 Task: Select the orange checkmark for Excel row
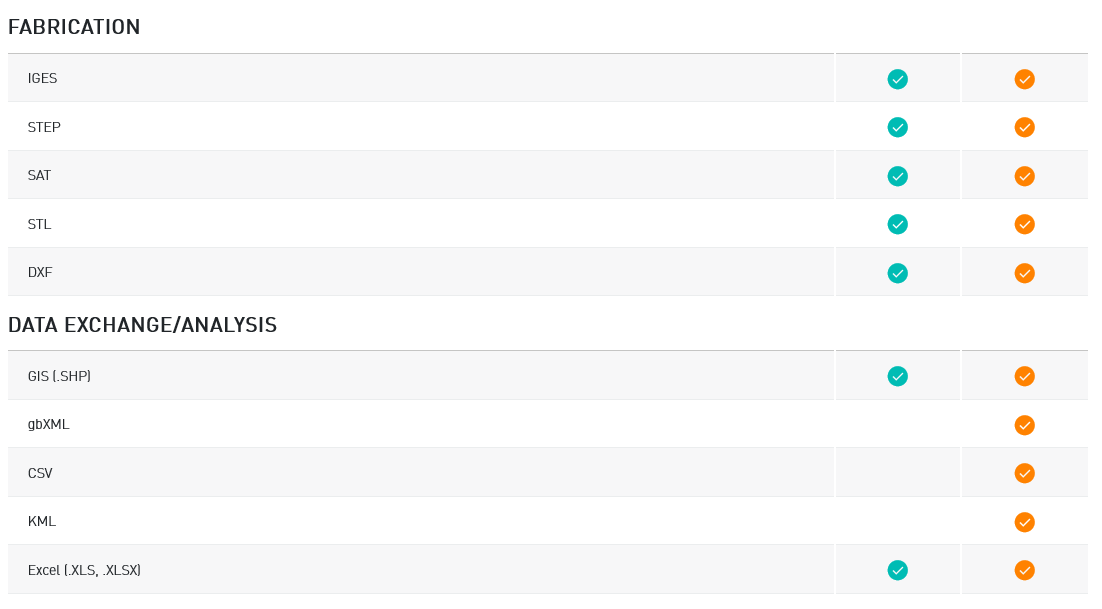pos(1025,570)
